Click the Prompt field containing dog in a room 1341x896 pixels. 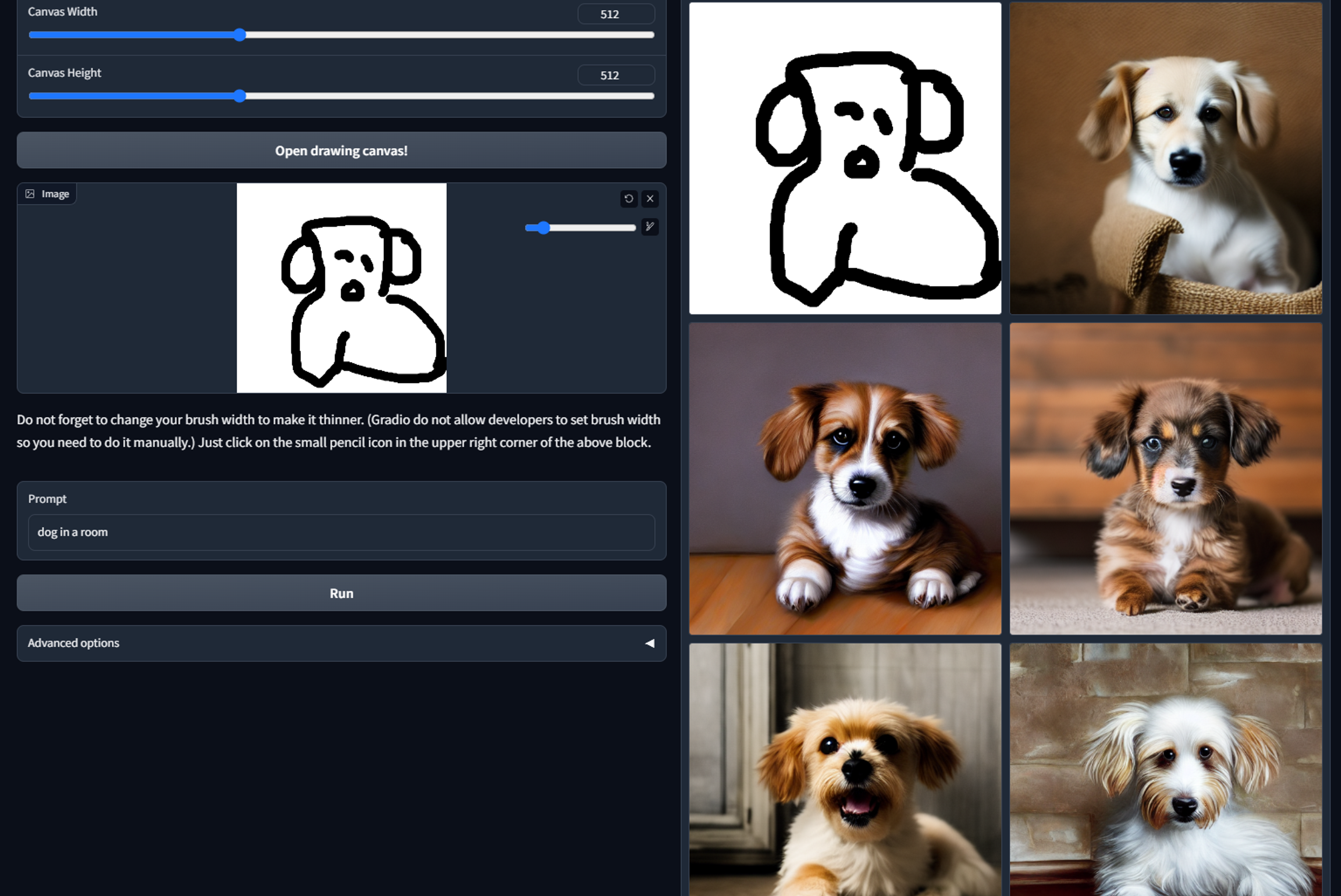(x=341, y=532)
